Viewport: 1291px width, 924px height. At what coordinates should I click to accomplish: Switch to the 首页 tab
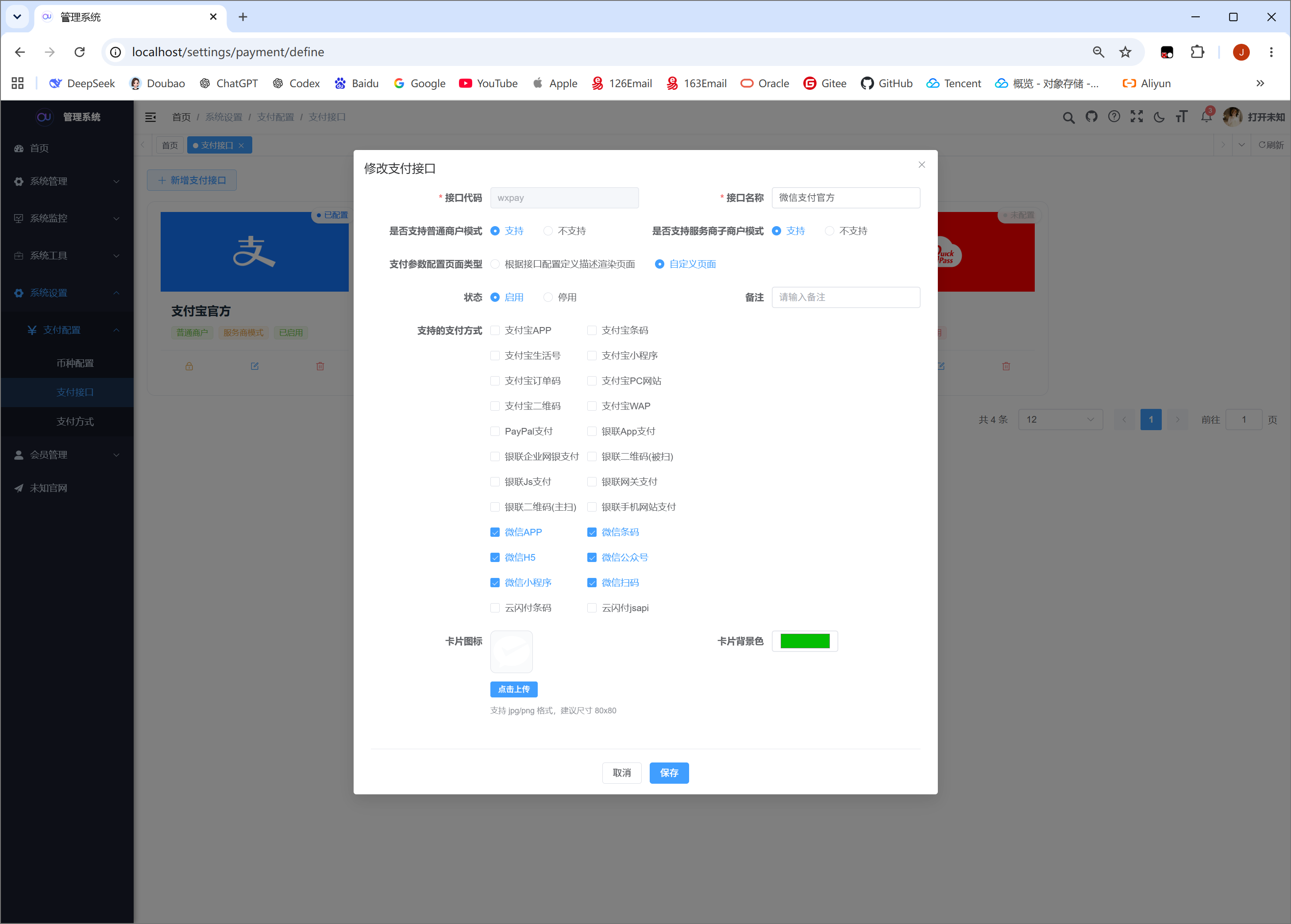click(x=170, y=146)
